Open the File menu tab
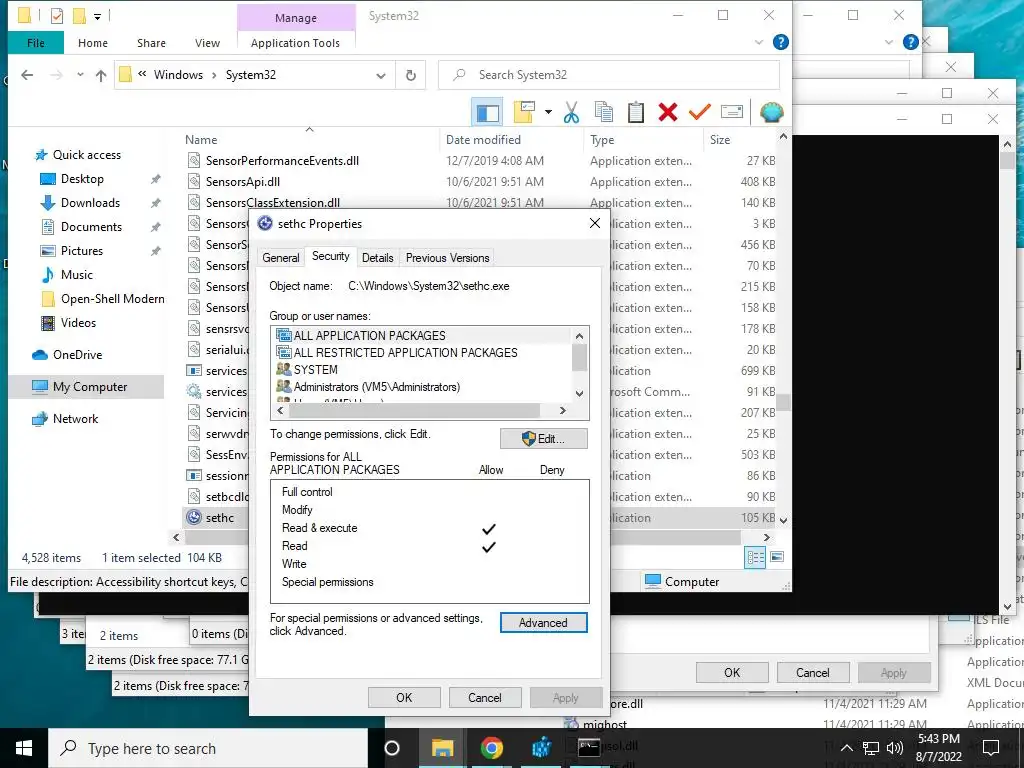This screenshot has height=768, width=1024. [x=36, y=43]
